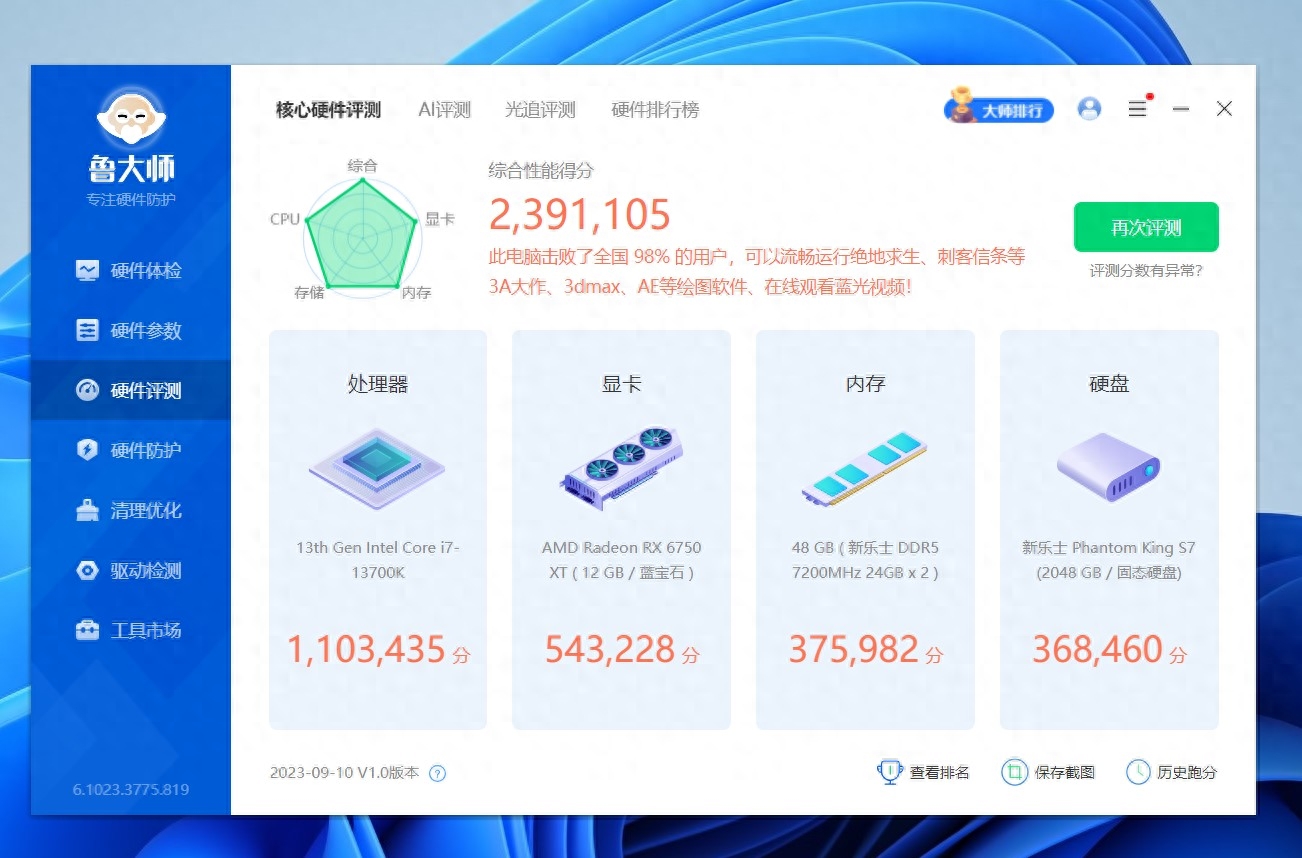This screenshot has height=858, width=1302.
Task: Open the user account avatar icon
Action: point(1089,109)
